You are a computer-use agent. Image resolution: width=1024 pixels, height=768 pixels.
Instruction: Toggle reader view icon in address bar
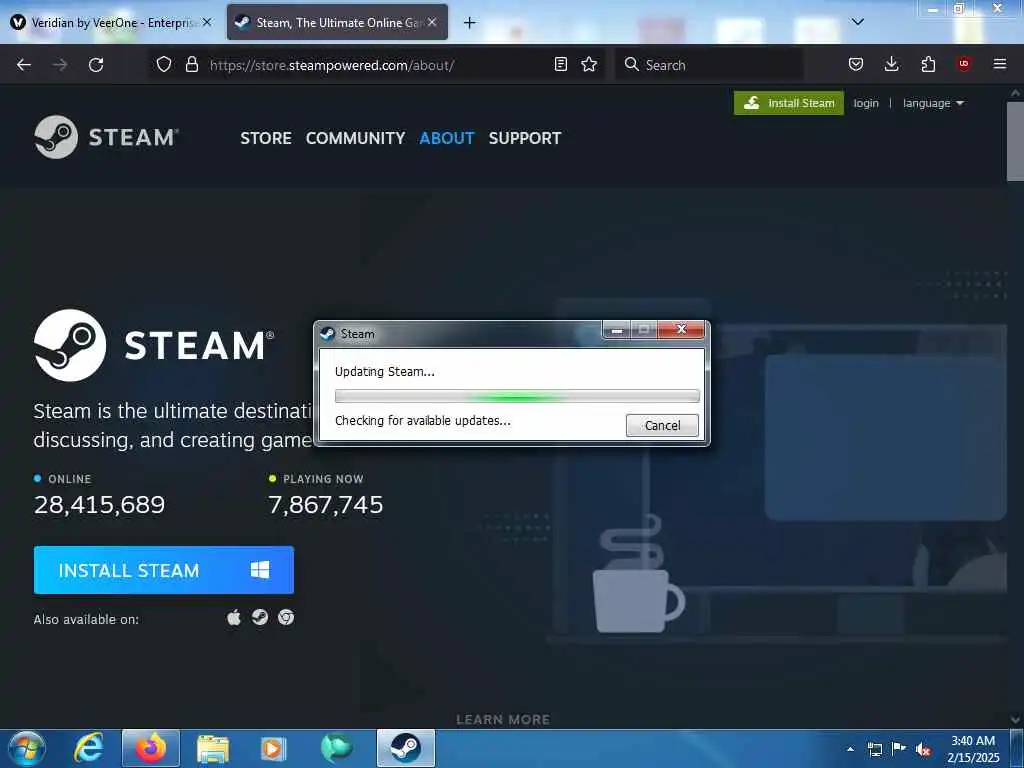pyautogui.click(x=560, y=64)
